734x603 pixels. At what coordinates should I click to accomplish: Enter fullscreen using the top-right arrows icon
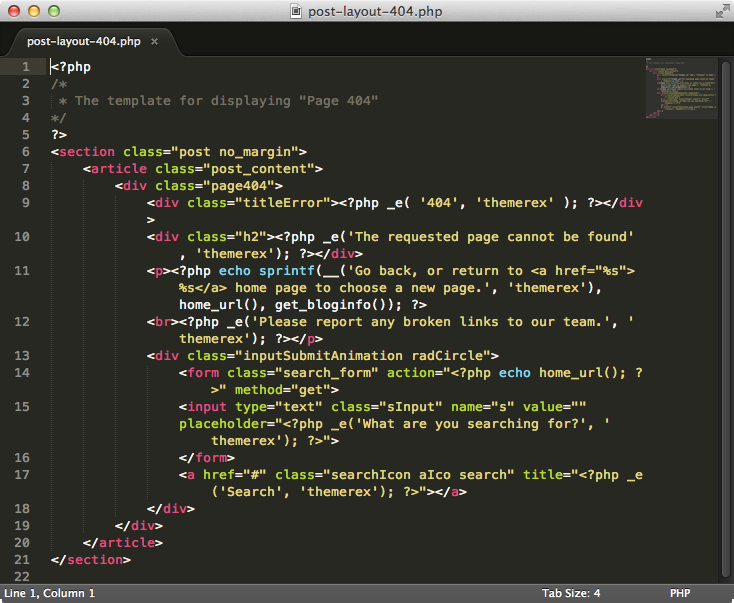[x=721, y=11]
